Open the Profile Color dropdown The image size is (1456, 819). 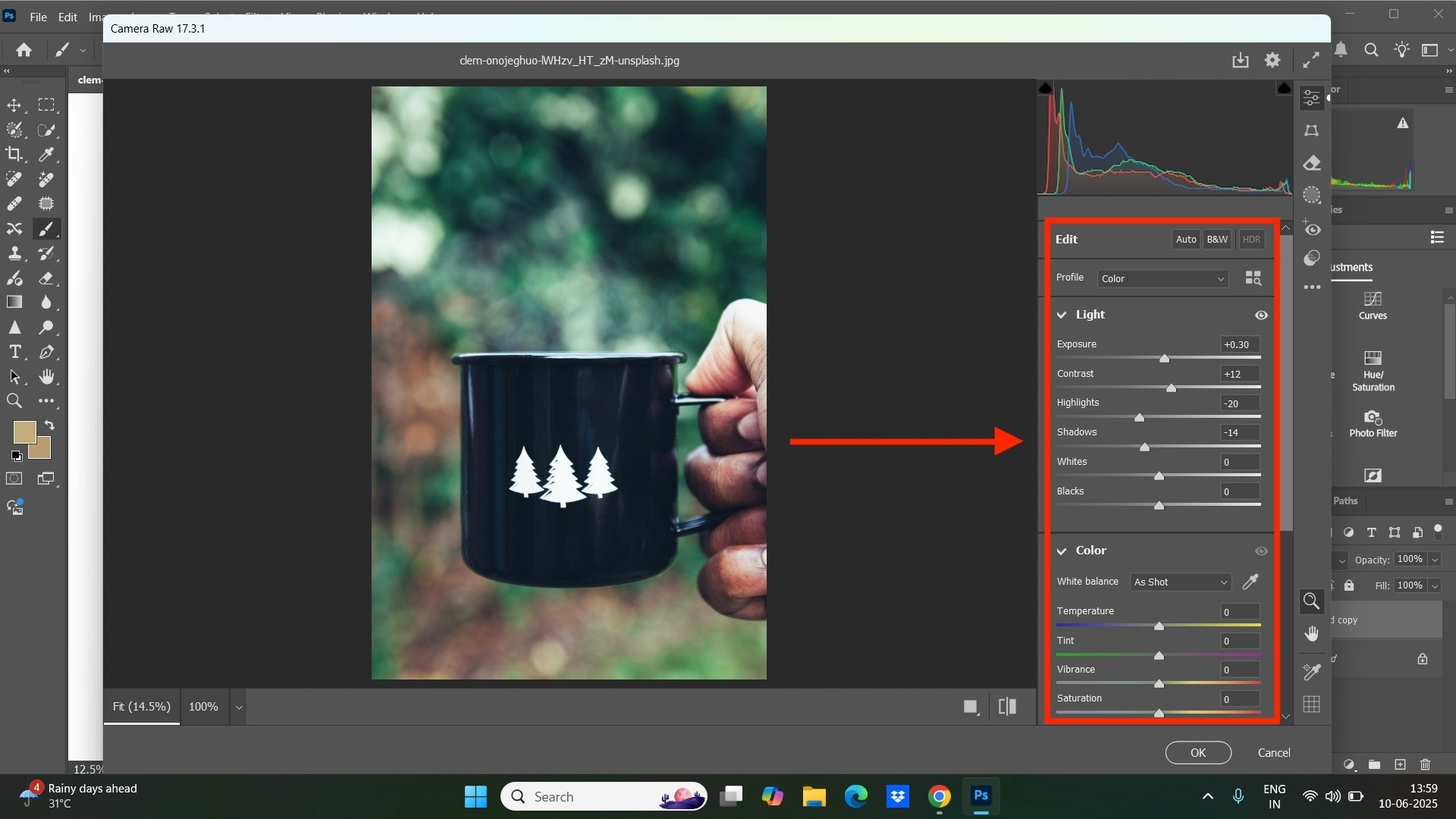tap(1163, 278)
